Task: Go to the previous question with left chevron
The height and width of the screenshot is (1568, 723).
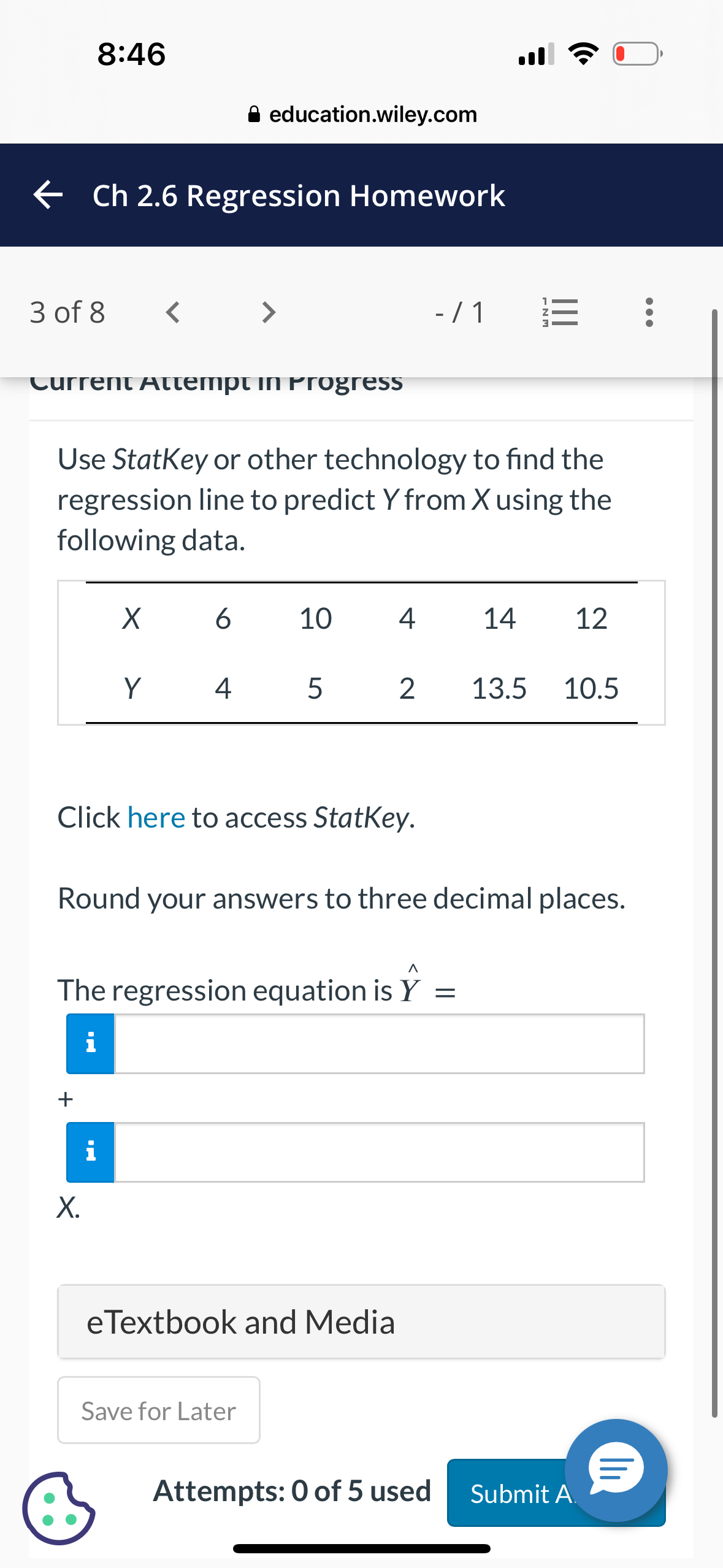Action: (x=172, y=313)
